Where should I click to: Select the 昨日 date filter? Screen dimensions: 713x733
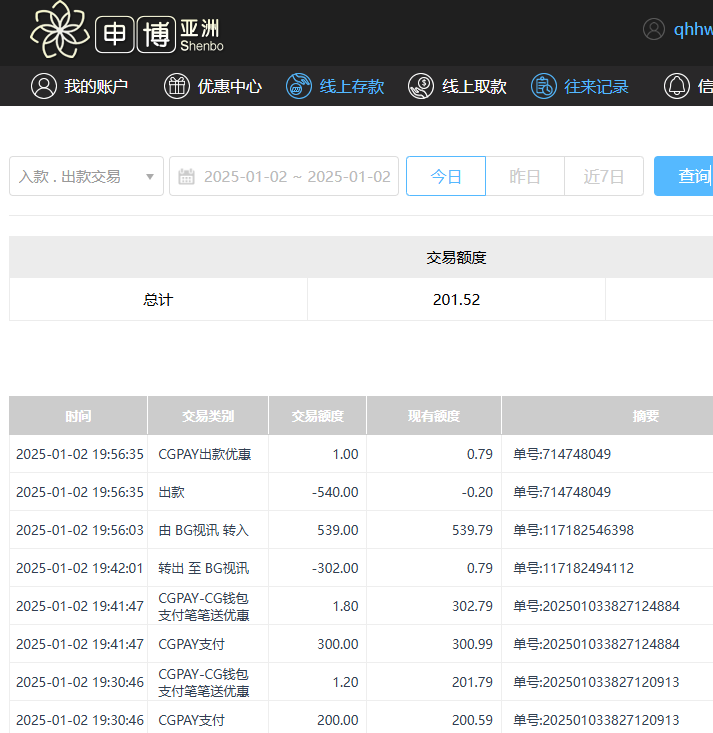coord(525,176)
